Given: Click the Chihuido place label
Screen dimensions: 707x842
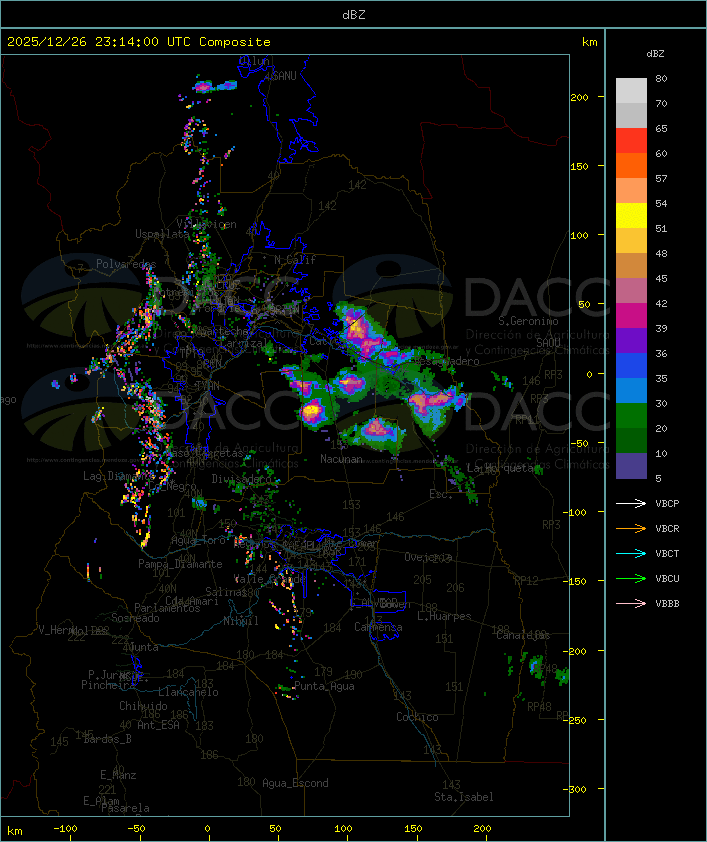Looking at the screenshot, I should pyautogui.click(x=143, y=706).
